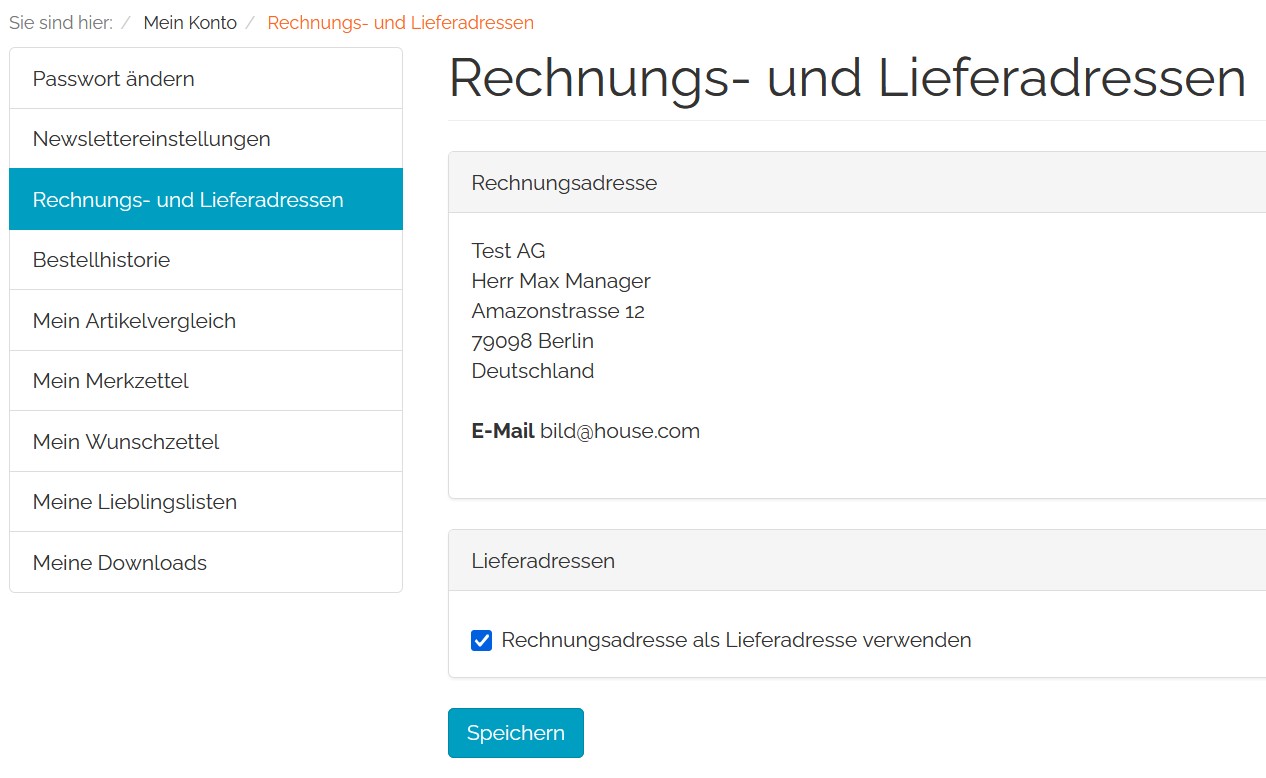
Task: Uncheck the Rechnungsadresse als Lieferadresse checkbox
Action: pos(482,640)
